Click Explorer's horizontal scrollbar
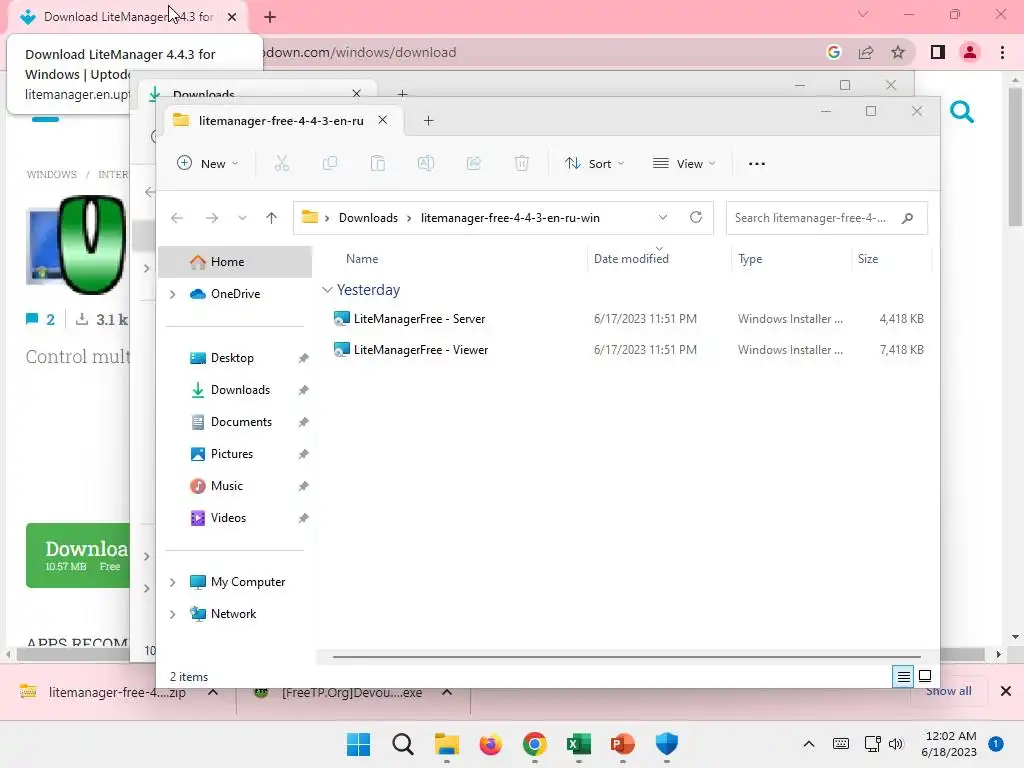The image size is (1024, 768). (x=627, y=657)
